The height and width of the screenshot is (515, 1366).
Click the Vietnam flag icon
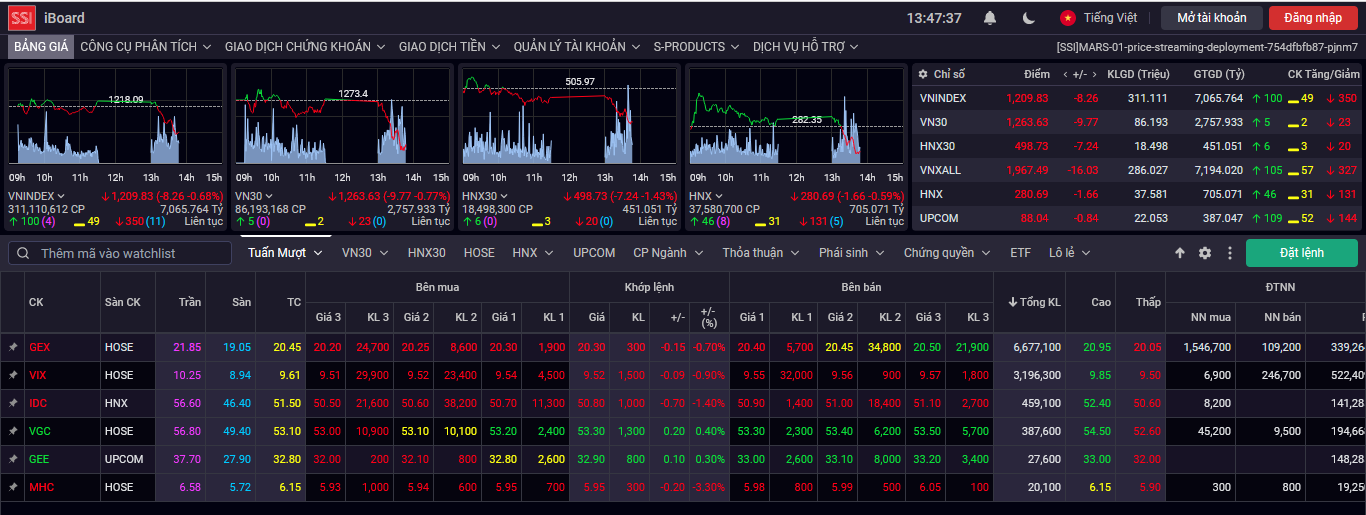coord(1068,18)
